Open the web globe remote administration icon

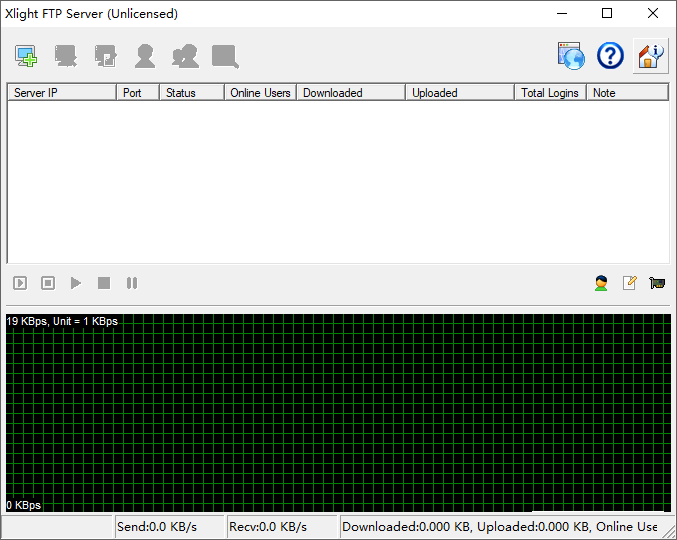(571, 56)
